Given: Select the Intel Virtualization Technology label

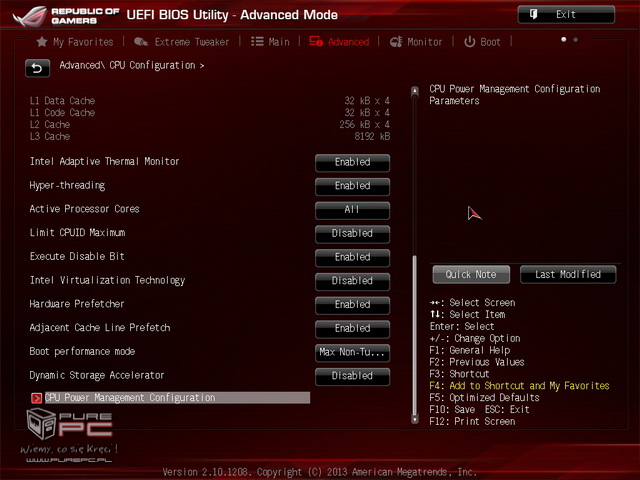Looking at the screenshot, I should (x=107, y=280).
